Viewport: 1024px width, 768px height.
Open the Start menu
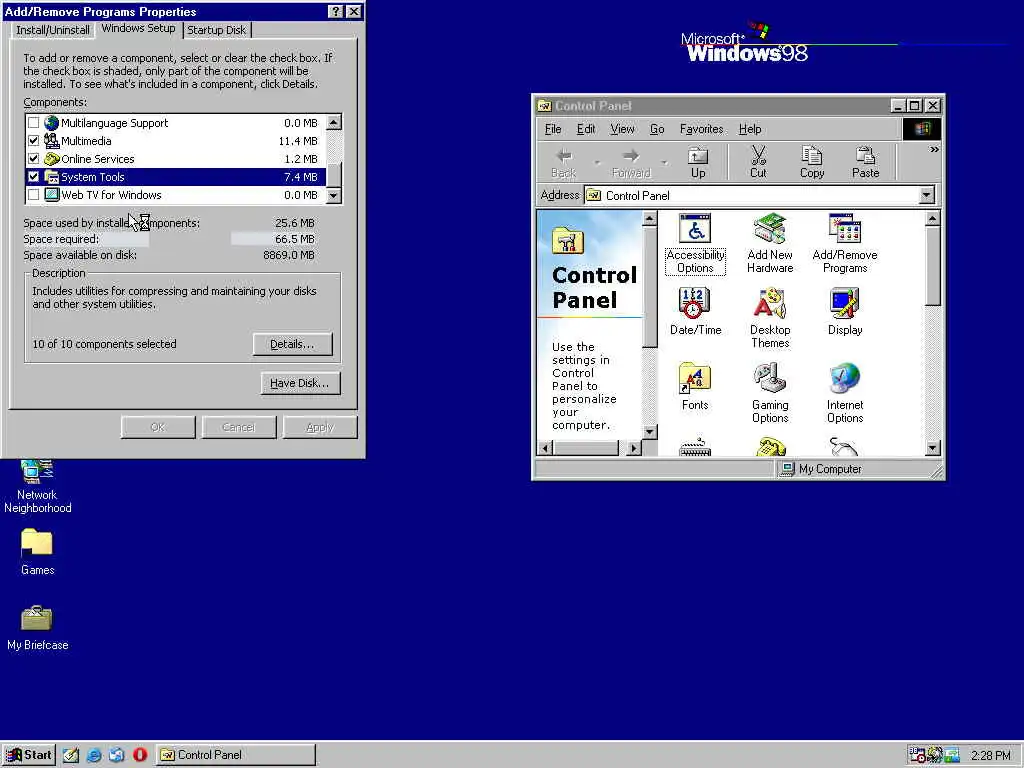click(x=29, y=755)
